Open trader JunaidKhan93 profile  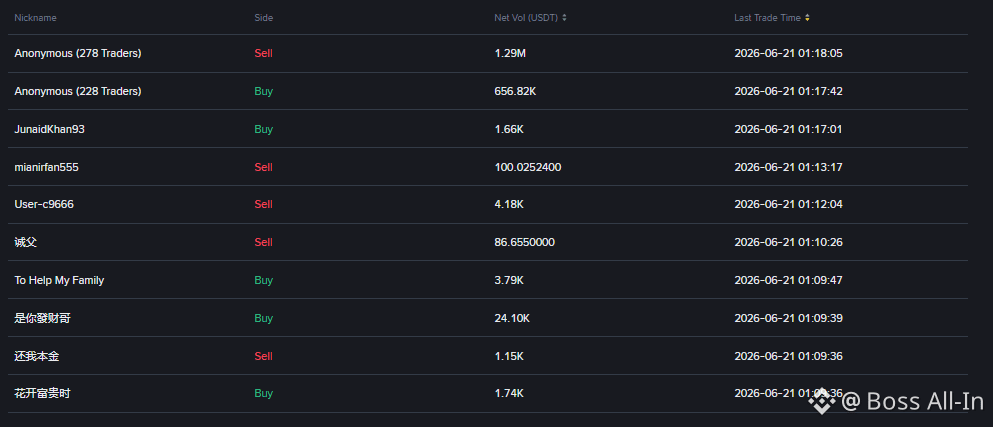tap(49, 129)
